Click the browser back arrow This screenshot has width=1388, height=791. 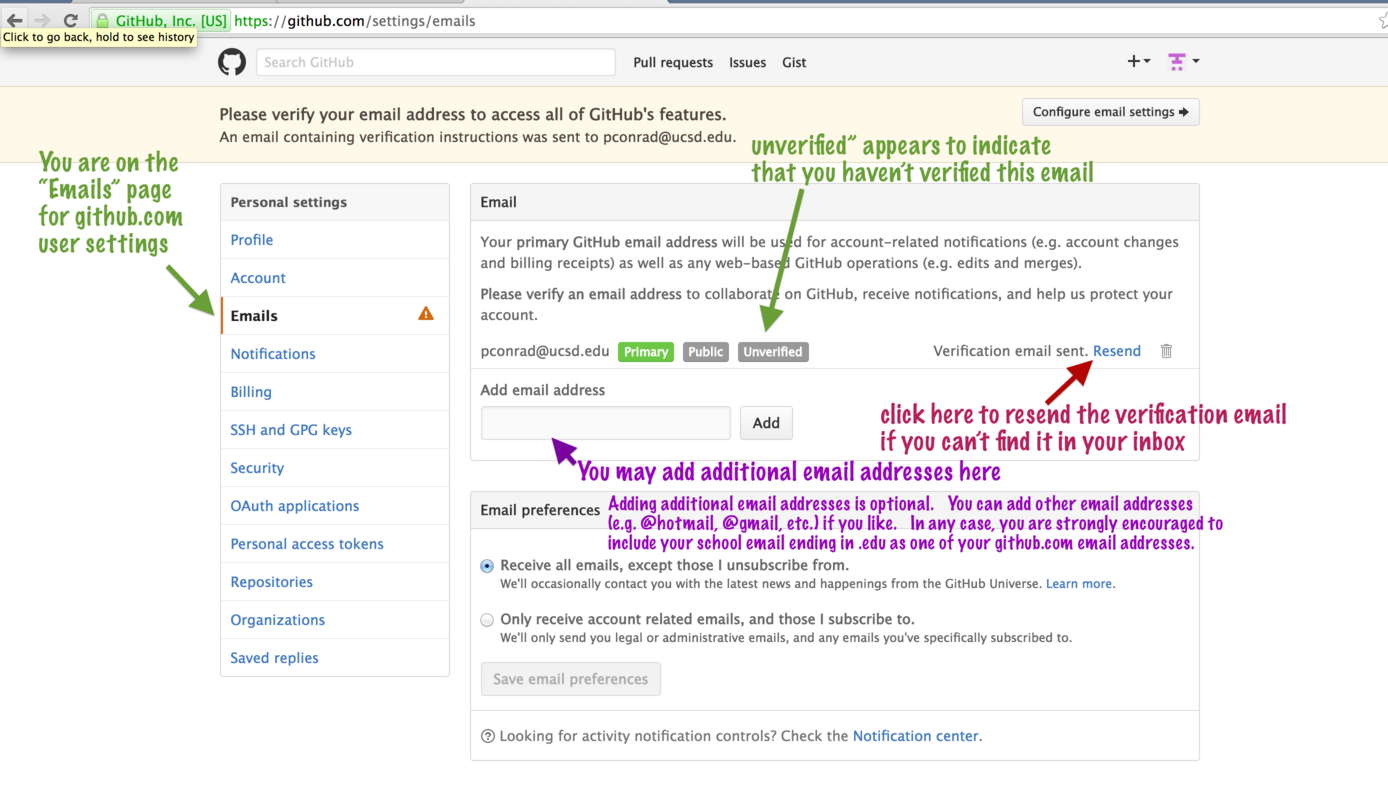pos(15,20)
